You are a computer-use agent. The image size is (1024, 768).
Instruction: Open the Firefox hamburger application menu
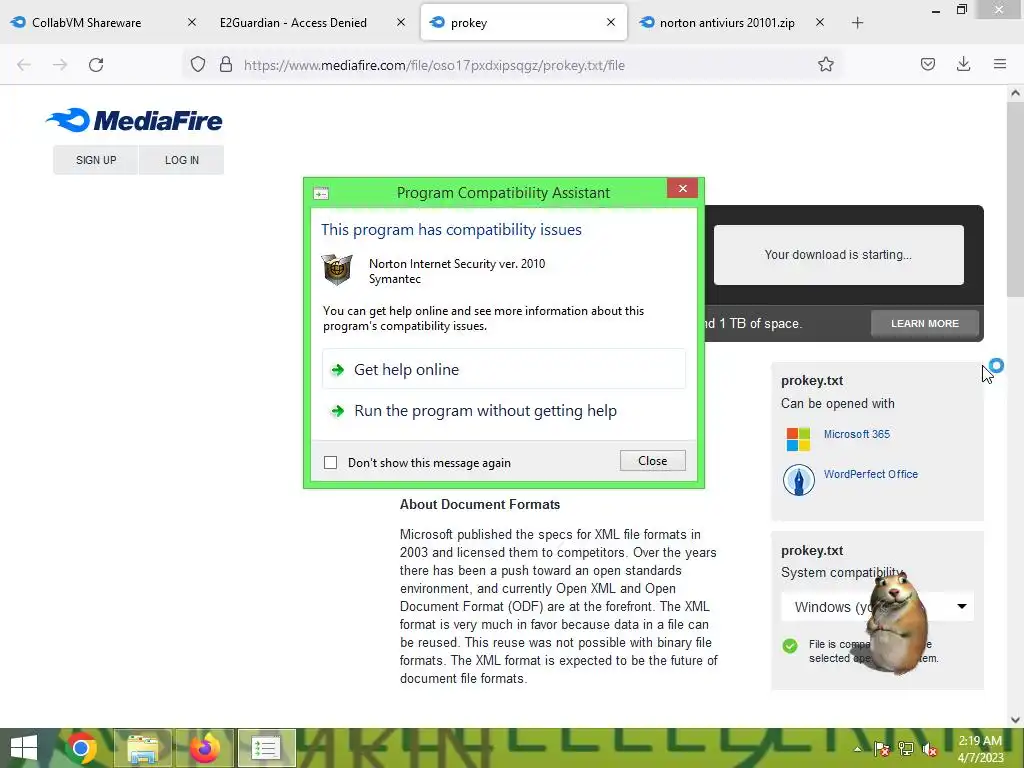point(1000,64)
